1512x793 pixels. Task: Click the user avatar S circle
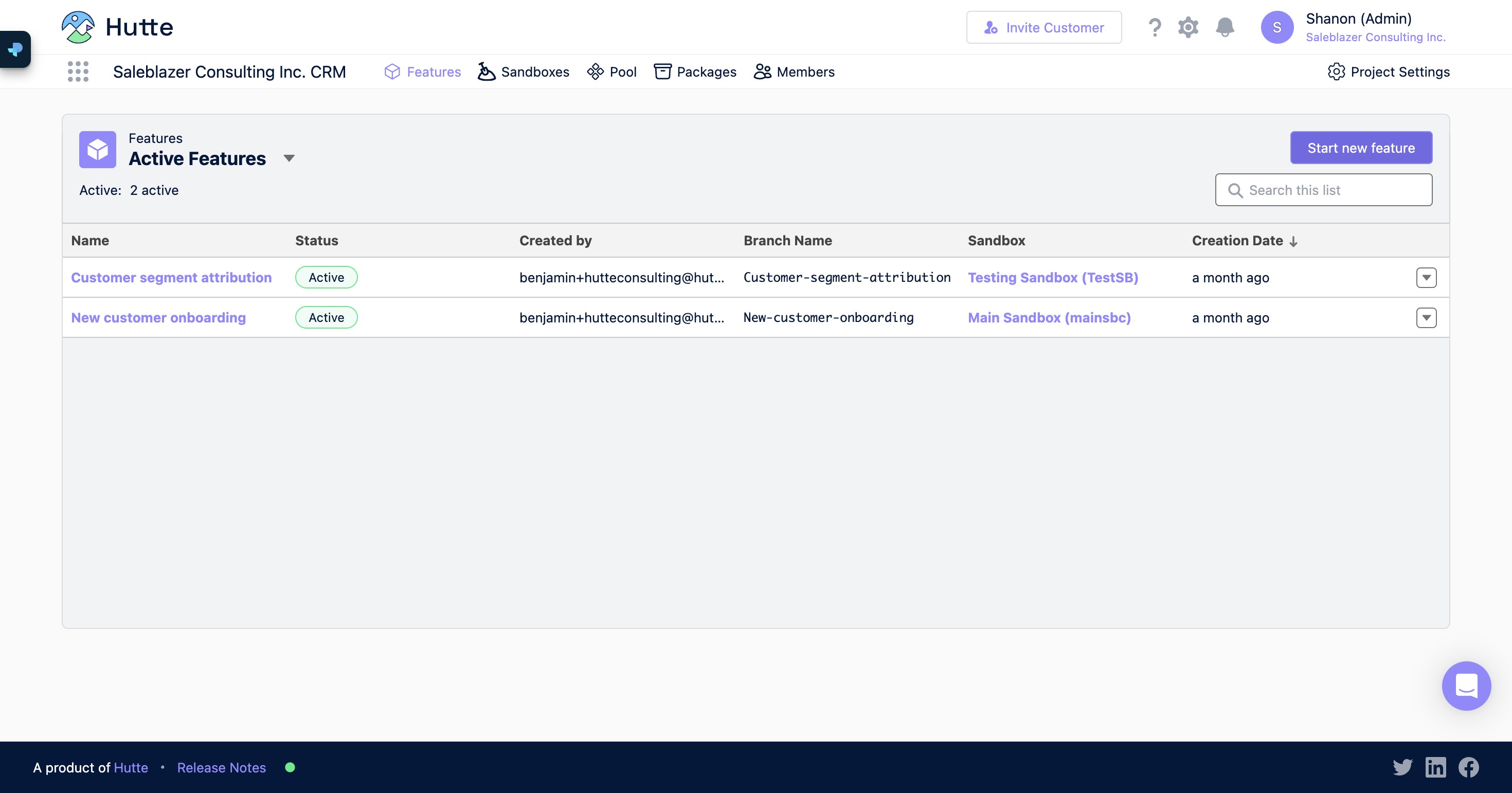tap(1276, 28)
